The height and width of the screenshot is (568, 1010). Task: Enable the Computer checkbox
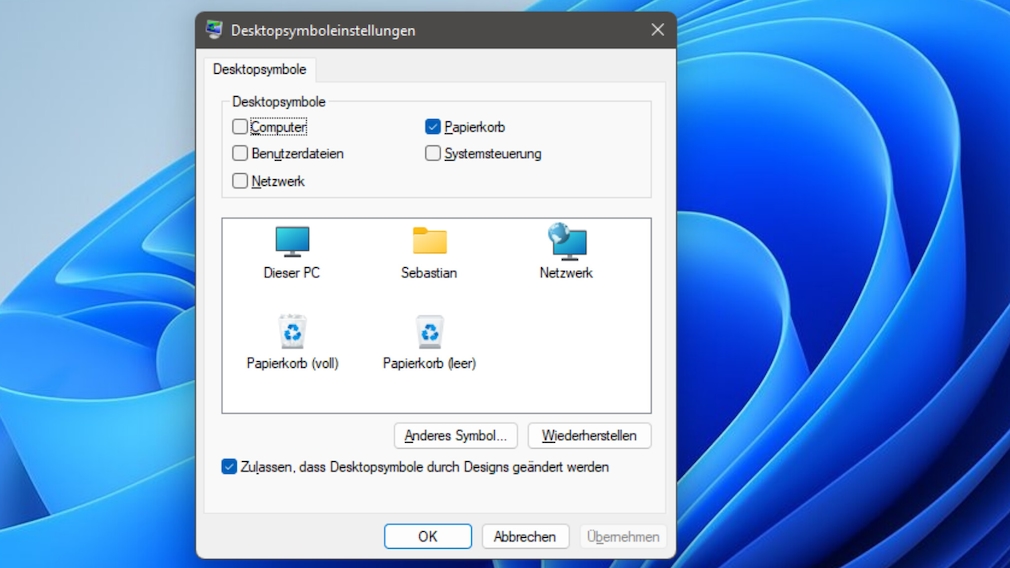(x=240, y=127)
